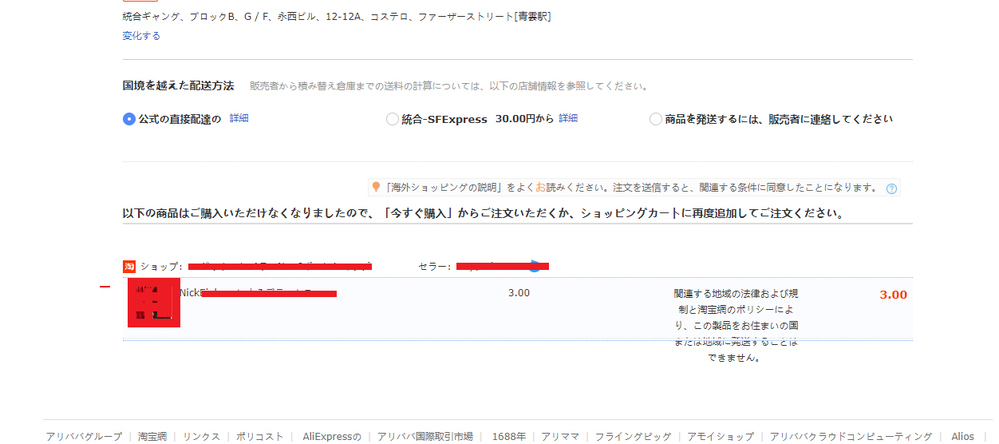999x444 pixels.
Task: Click the Alios footer link
Action: (963, 436)
